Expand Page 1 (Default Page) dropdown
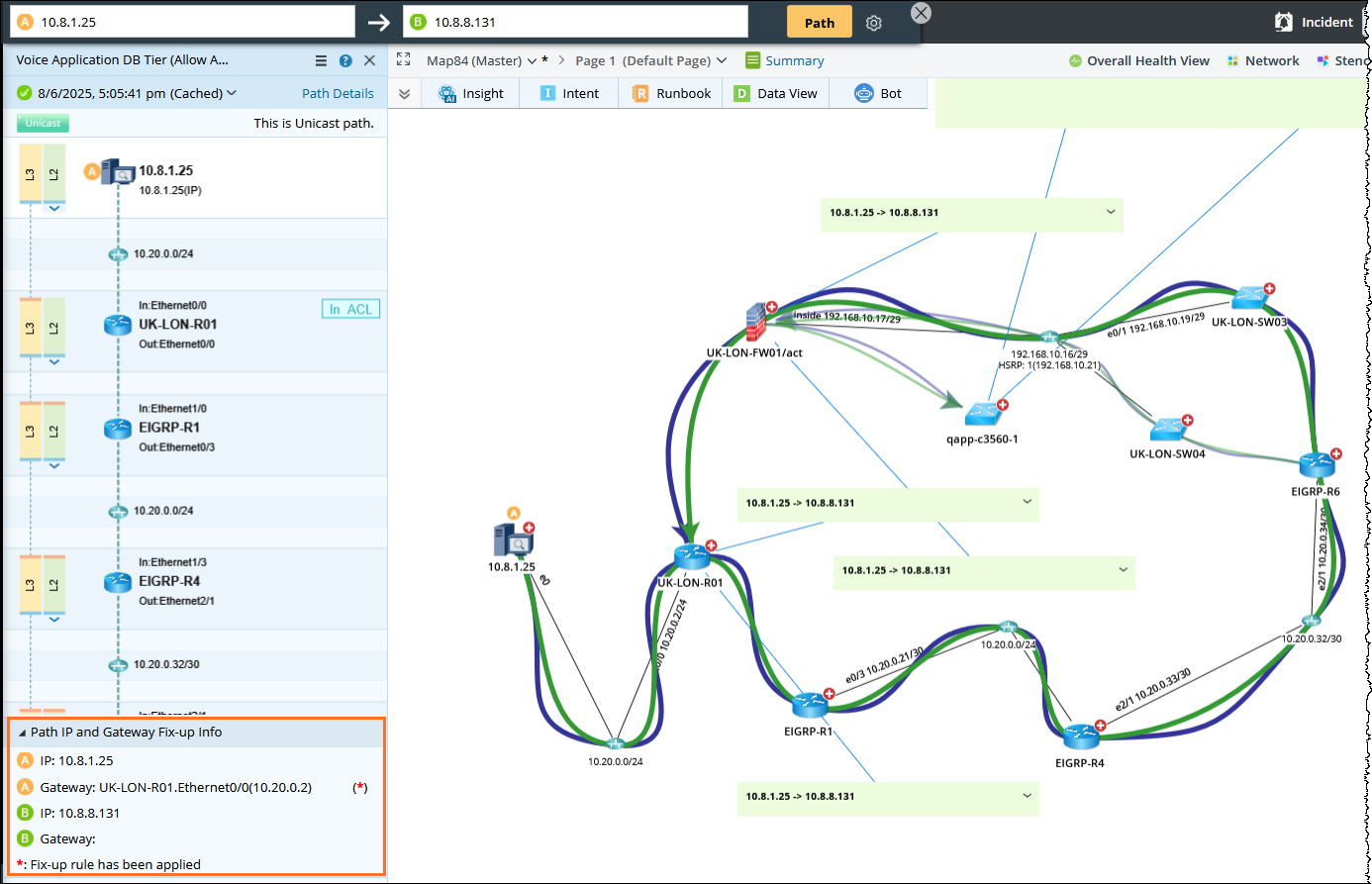This screenshot has width=1372, height=884. pyautogui.click(x=722, y=60)
